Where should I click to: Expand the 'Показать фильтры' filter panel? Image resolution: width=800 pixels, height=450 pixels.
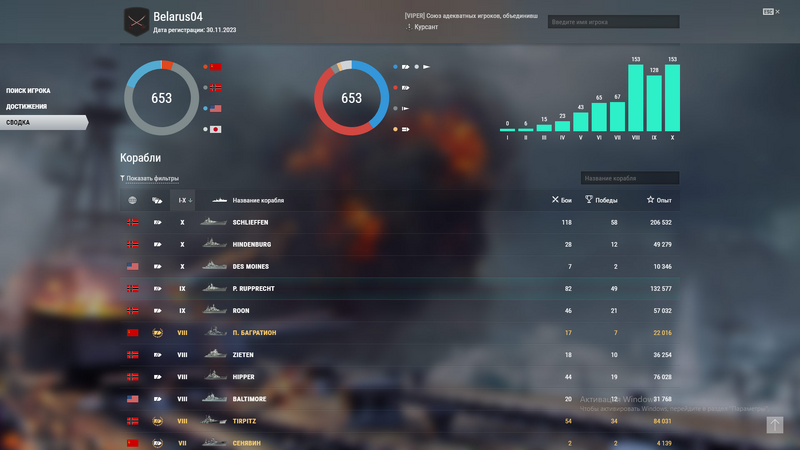pyautogui.click(x=150, y=178)
